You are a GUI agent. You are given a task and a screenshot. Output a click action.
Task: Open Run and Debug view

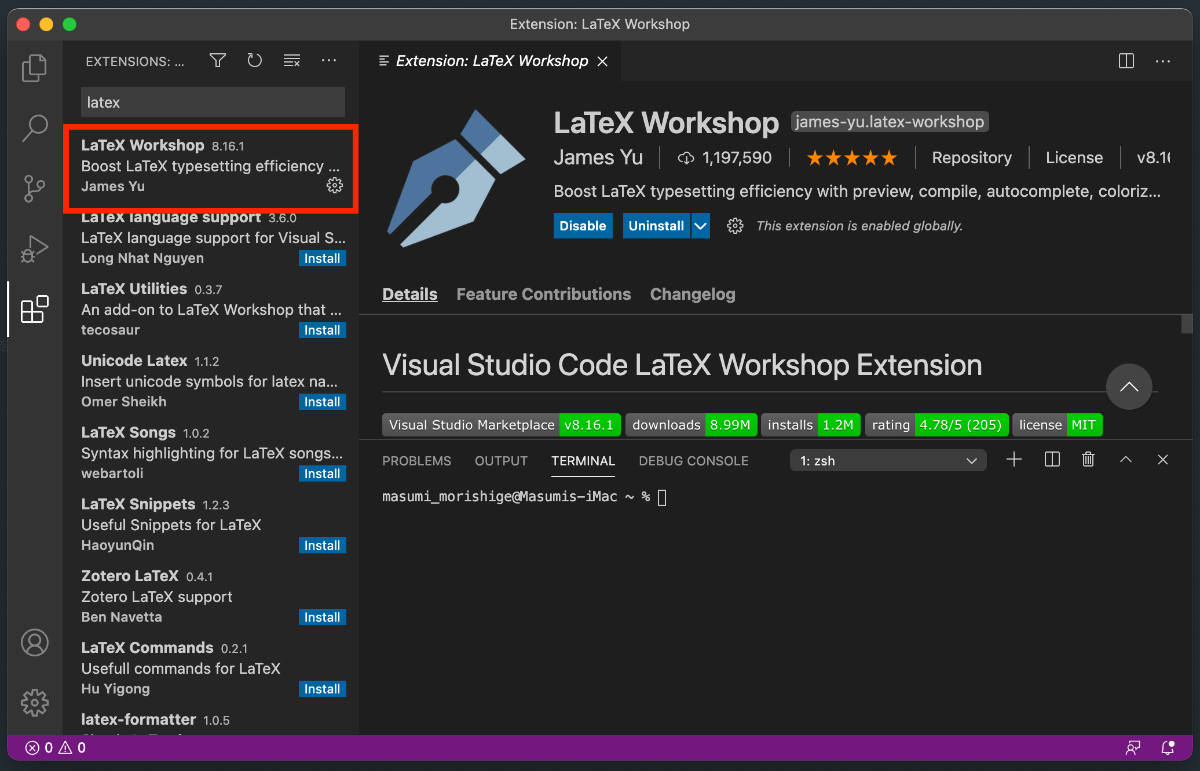pyautogui.click(x=35, y=249)
